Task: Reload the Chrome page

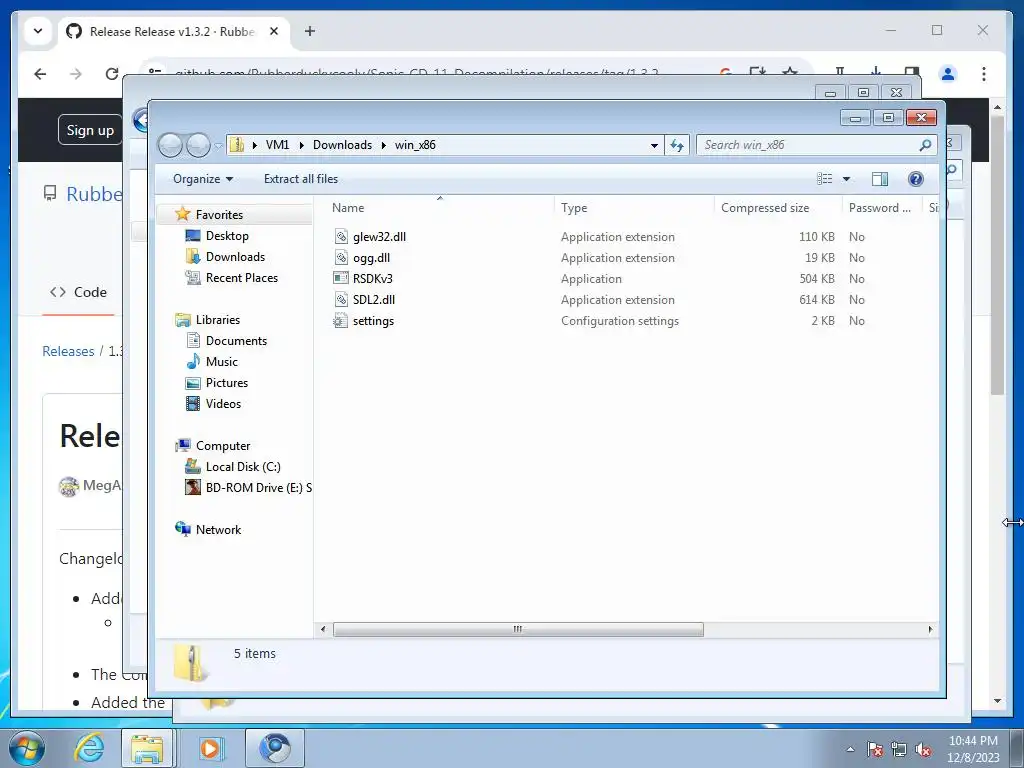Action: [x=112, y=74]
